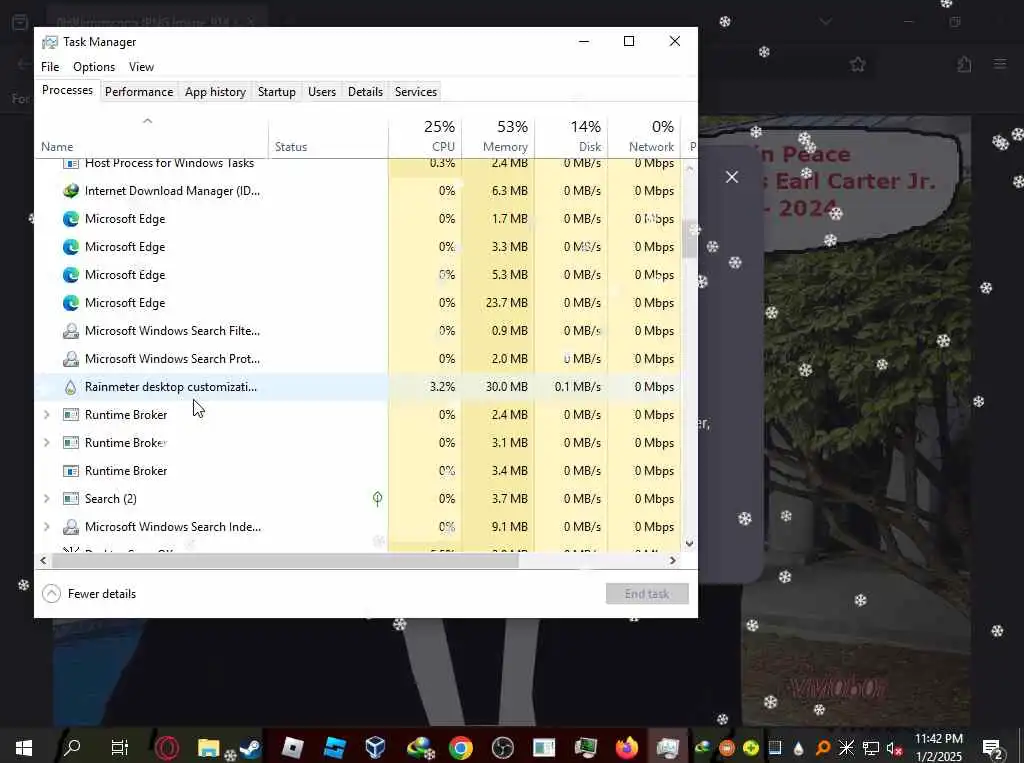Sort processes by Disk column

tap(571, 136)
